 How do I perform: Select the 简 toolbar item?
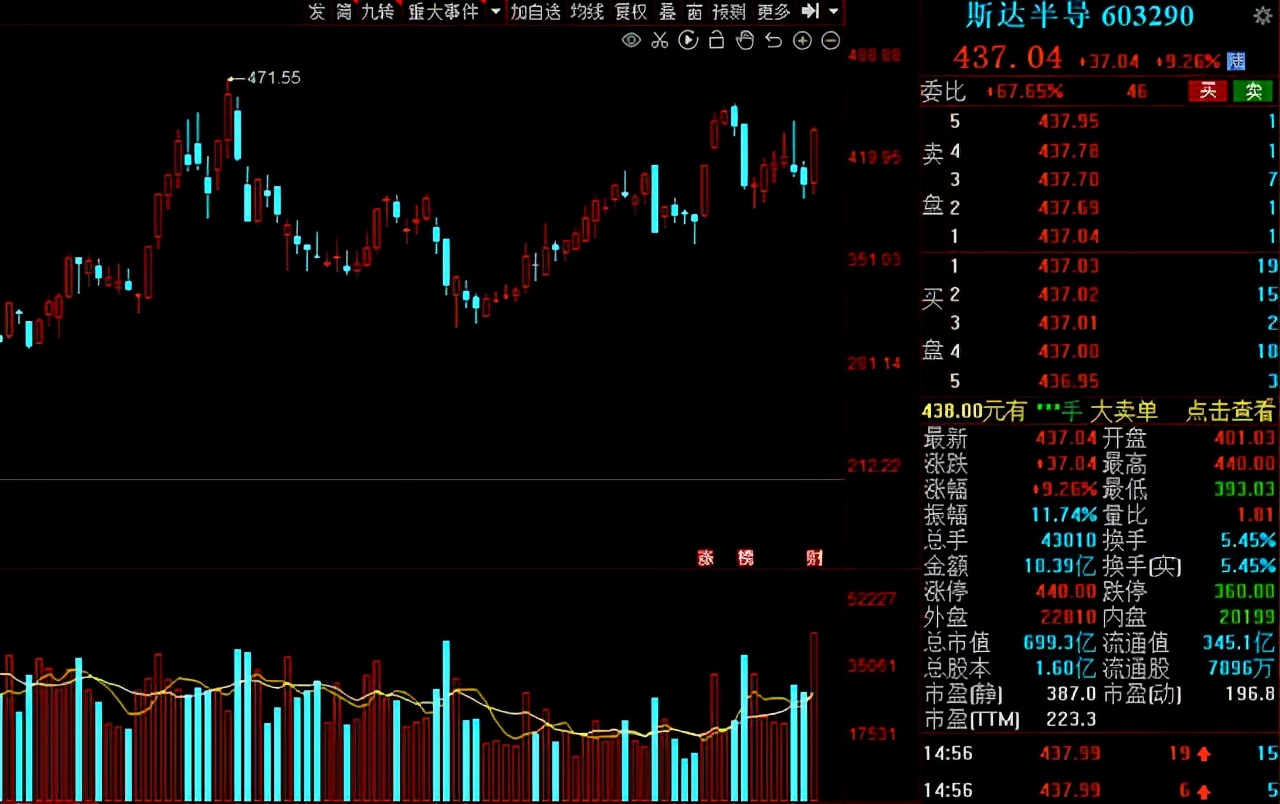pyautogui.click(x=344, y=11)
